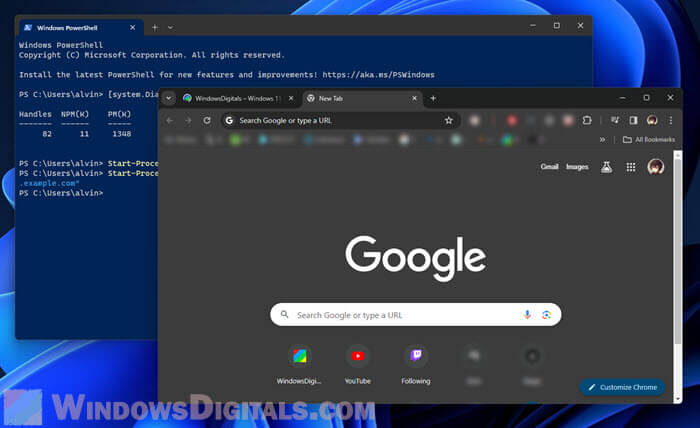Search by image with Lens icon
This screenshot has height=428, width=700.
[x=546, y=315]
